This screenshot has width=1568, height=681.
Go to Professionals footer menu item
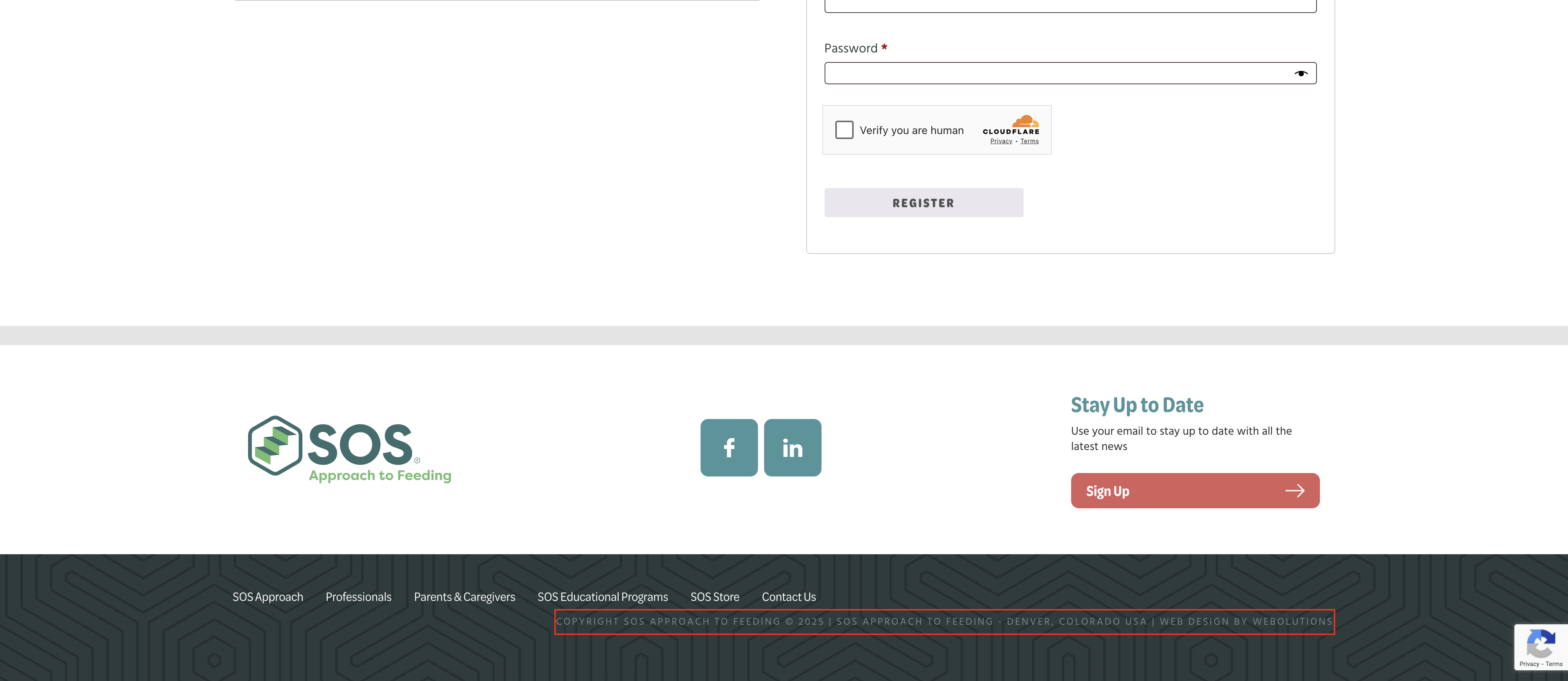point(359,597)
